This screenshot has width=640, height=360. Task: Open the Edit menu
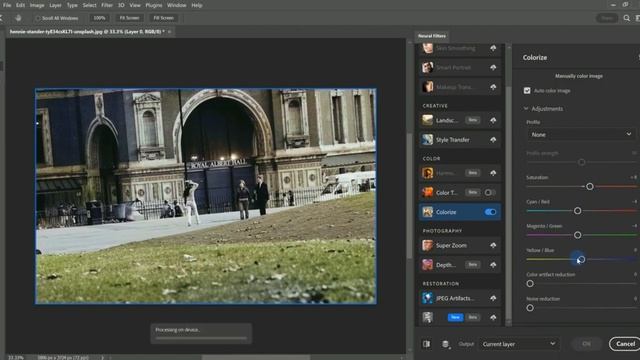(20, 5)
